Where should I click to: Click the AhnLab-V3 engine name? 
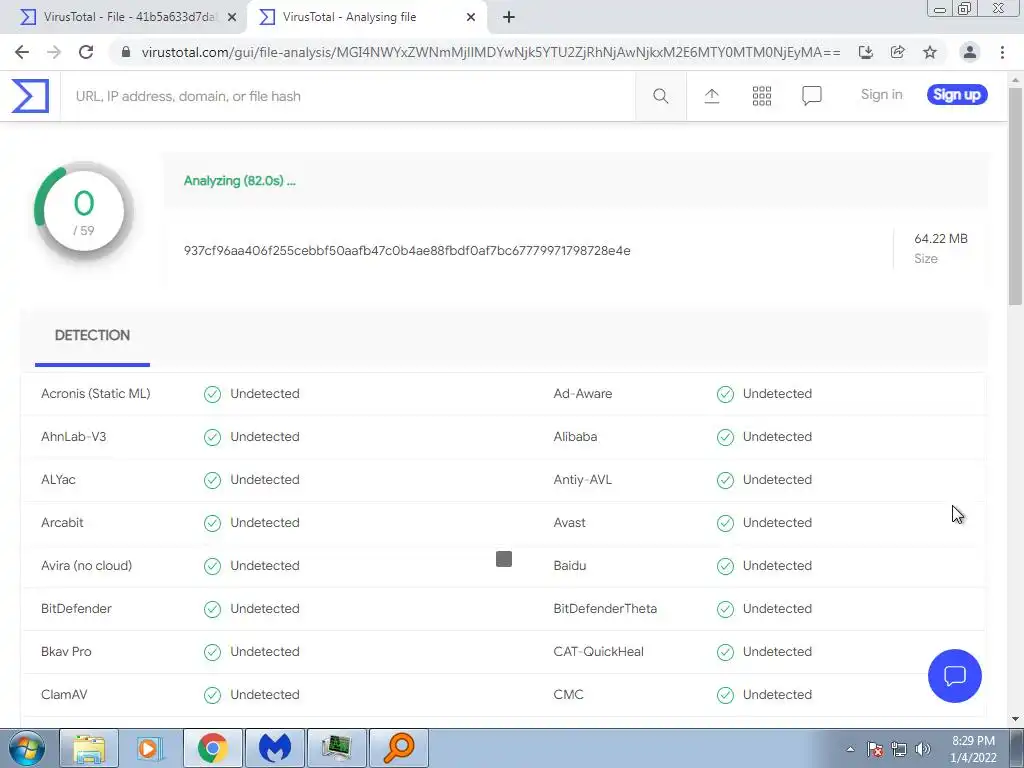[x=73, y=437]
